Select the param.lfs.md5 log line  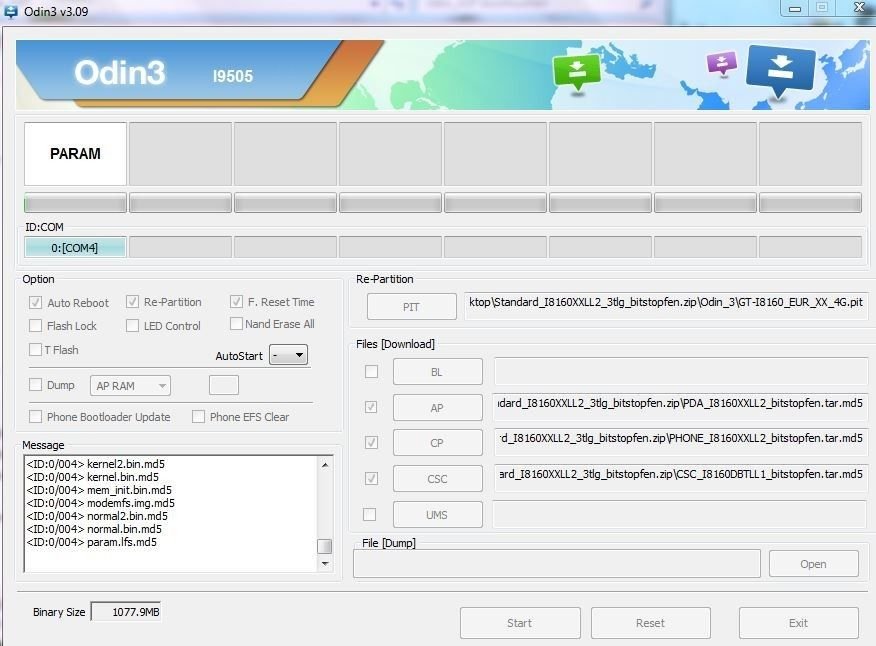pyautogui.click(x=92, y=542)
